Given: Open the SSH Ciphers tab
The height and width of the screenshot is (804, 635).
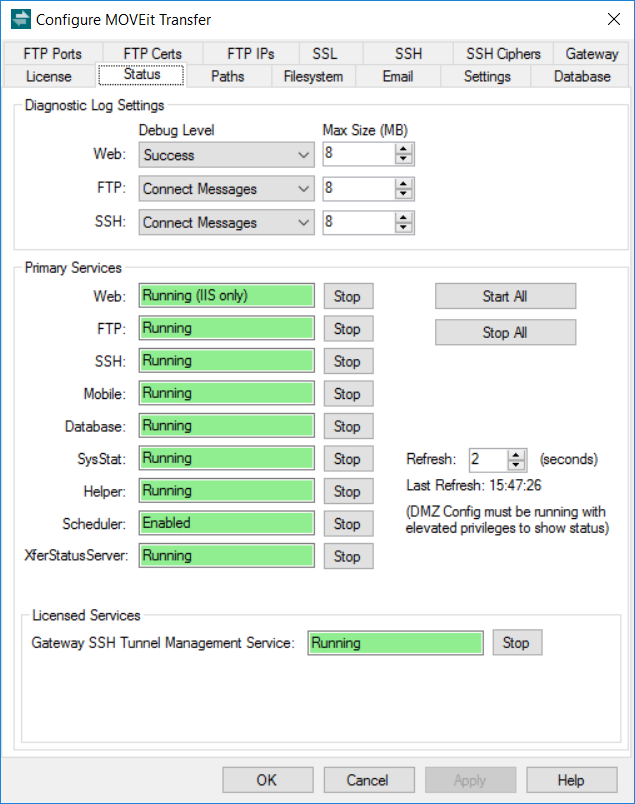Looking at the screenshot, I should point(503,53).
